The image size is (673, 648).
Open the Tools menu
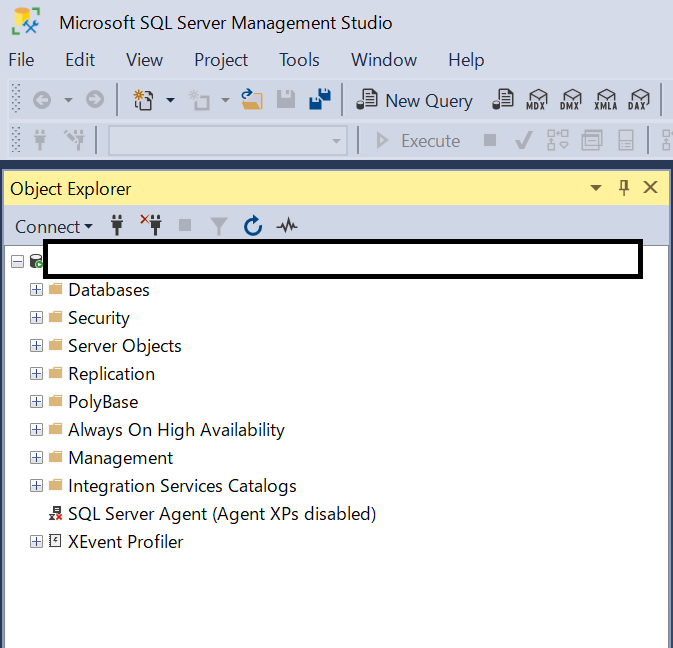click(x=299, y=60)
